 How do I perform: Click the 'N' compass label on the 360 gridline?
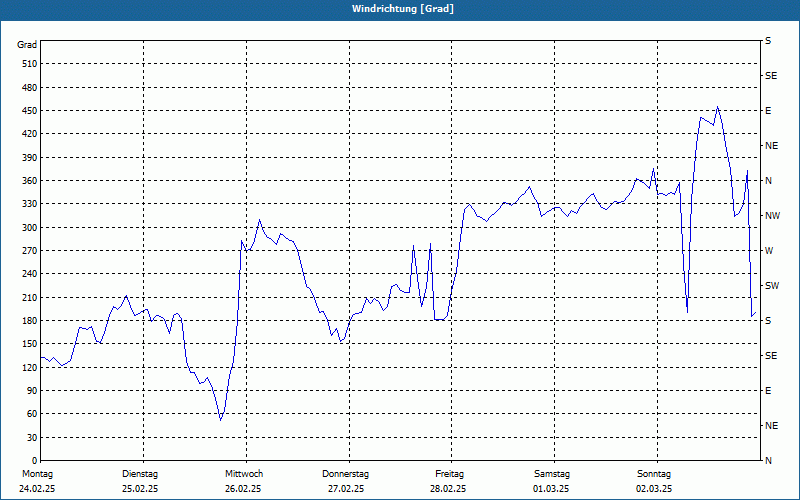[768, 181]
